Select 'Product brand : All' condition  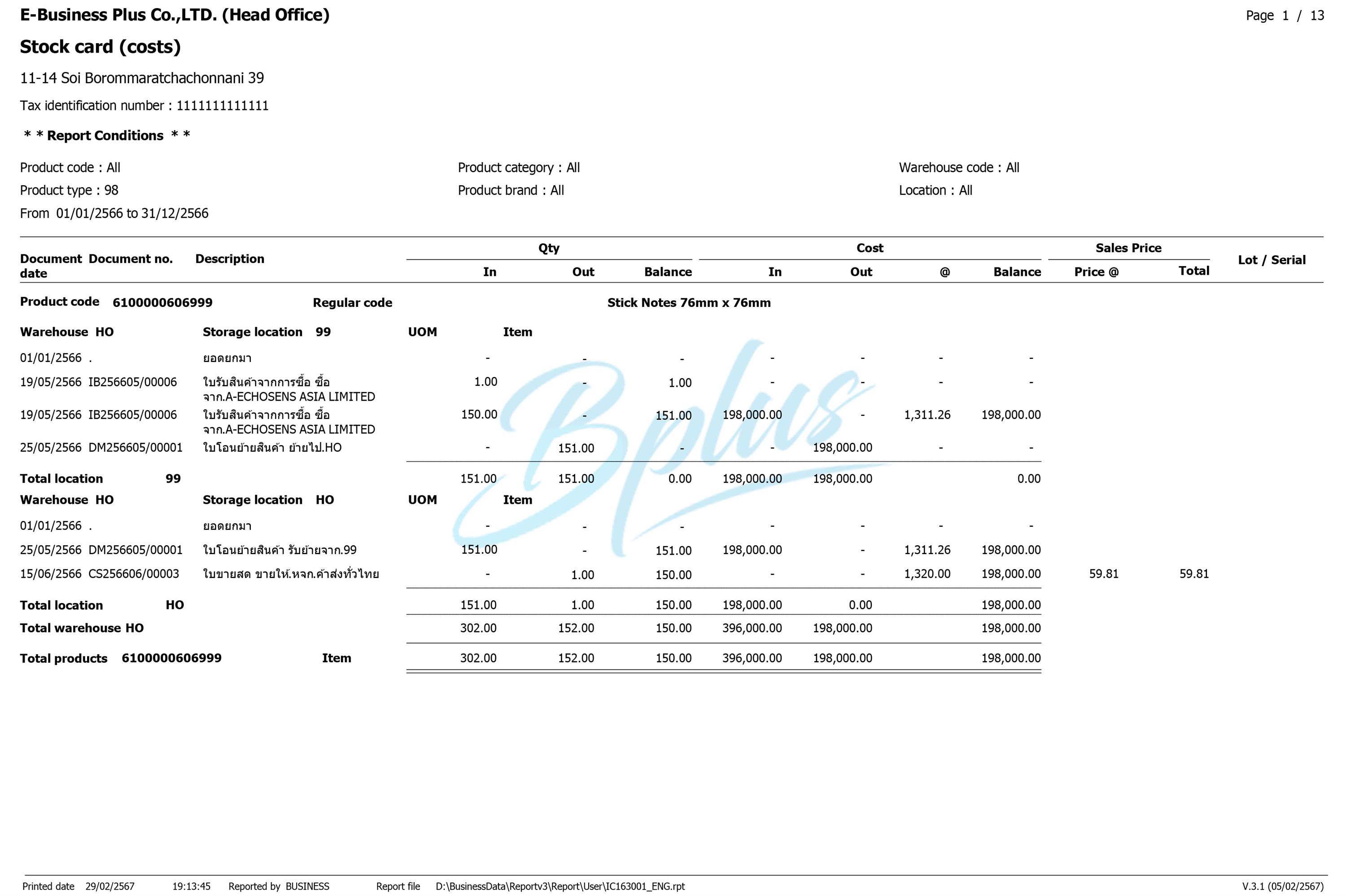pos(511,190)
